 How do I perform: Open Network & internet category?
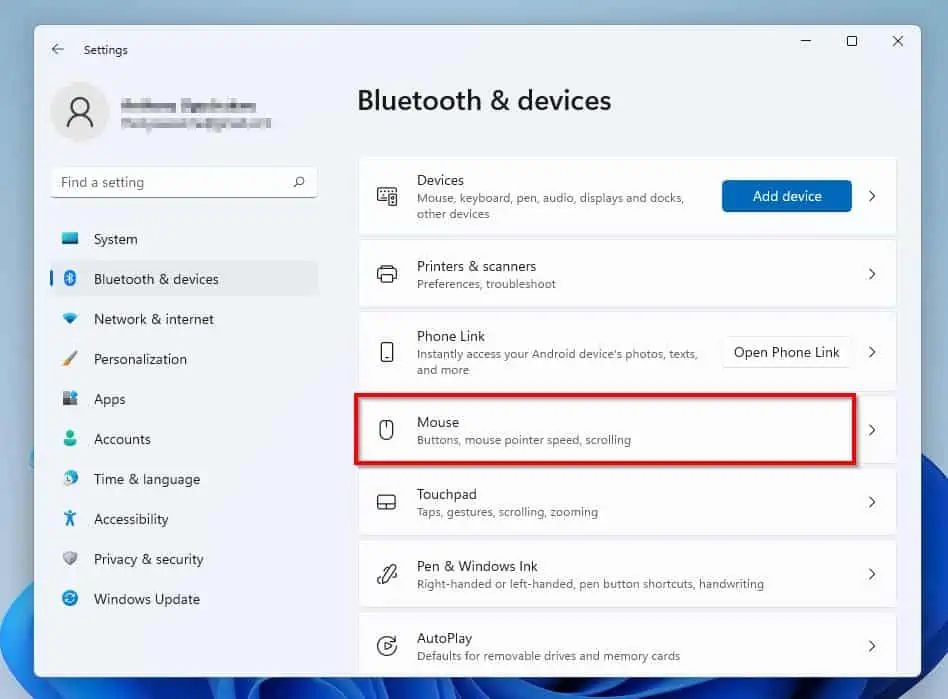coord(184,319)
